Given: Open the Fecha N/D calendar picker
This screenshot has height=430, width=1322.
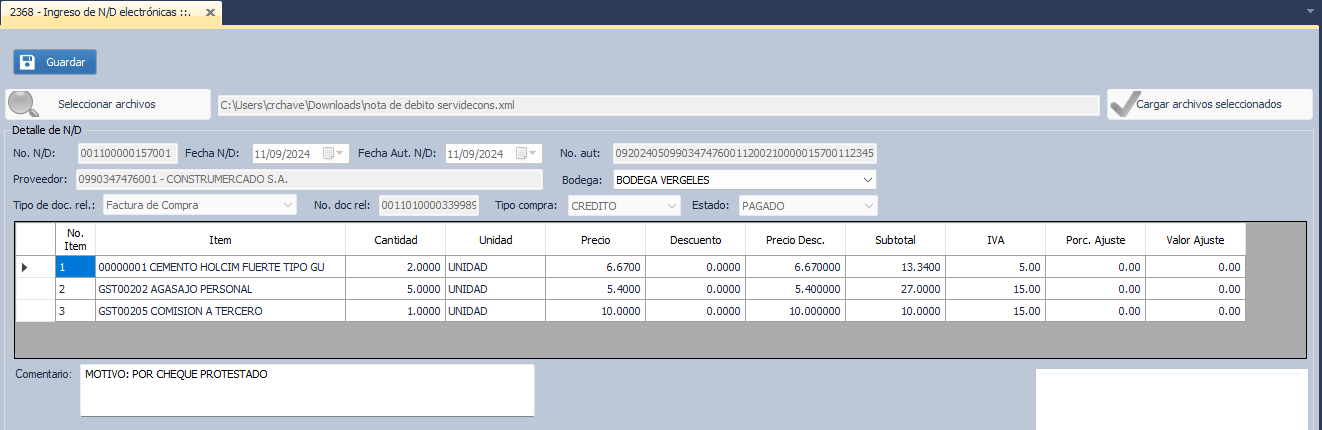Looking at the screenshot, I should click(x=329, y=154).
